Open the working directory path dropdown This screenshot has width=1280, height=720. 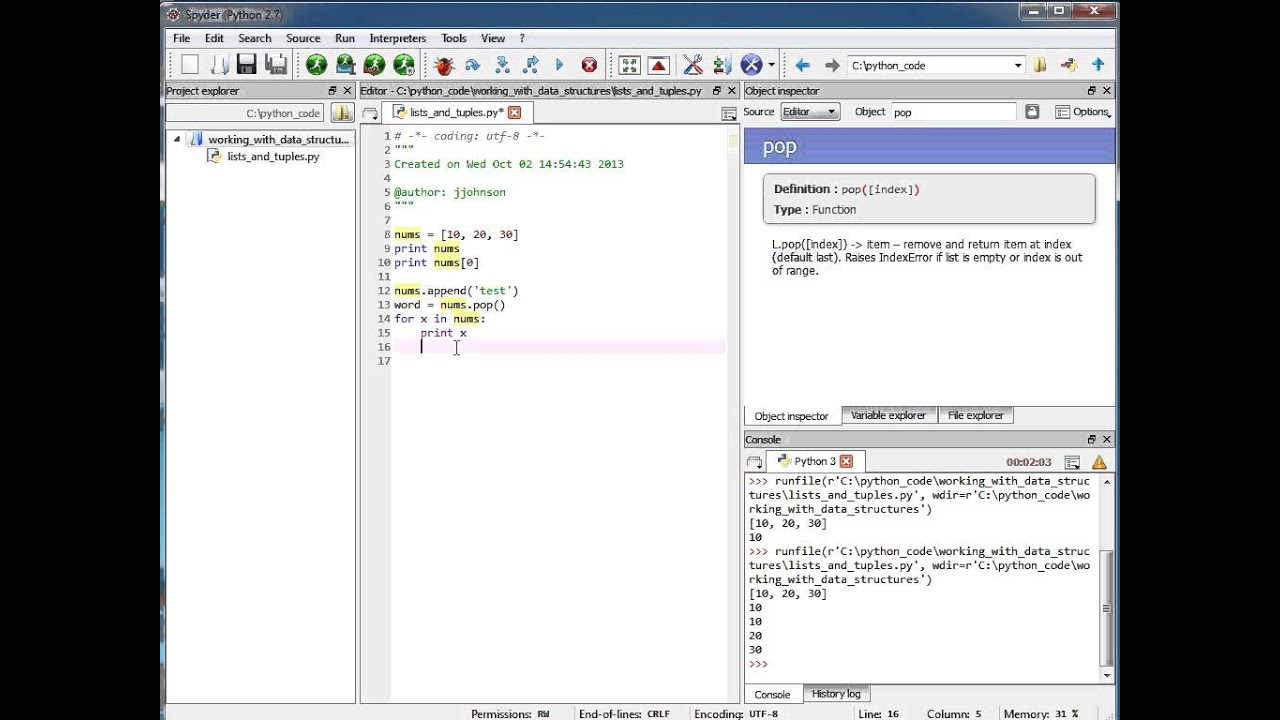pyautogui.click(x=1018, y=65)
